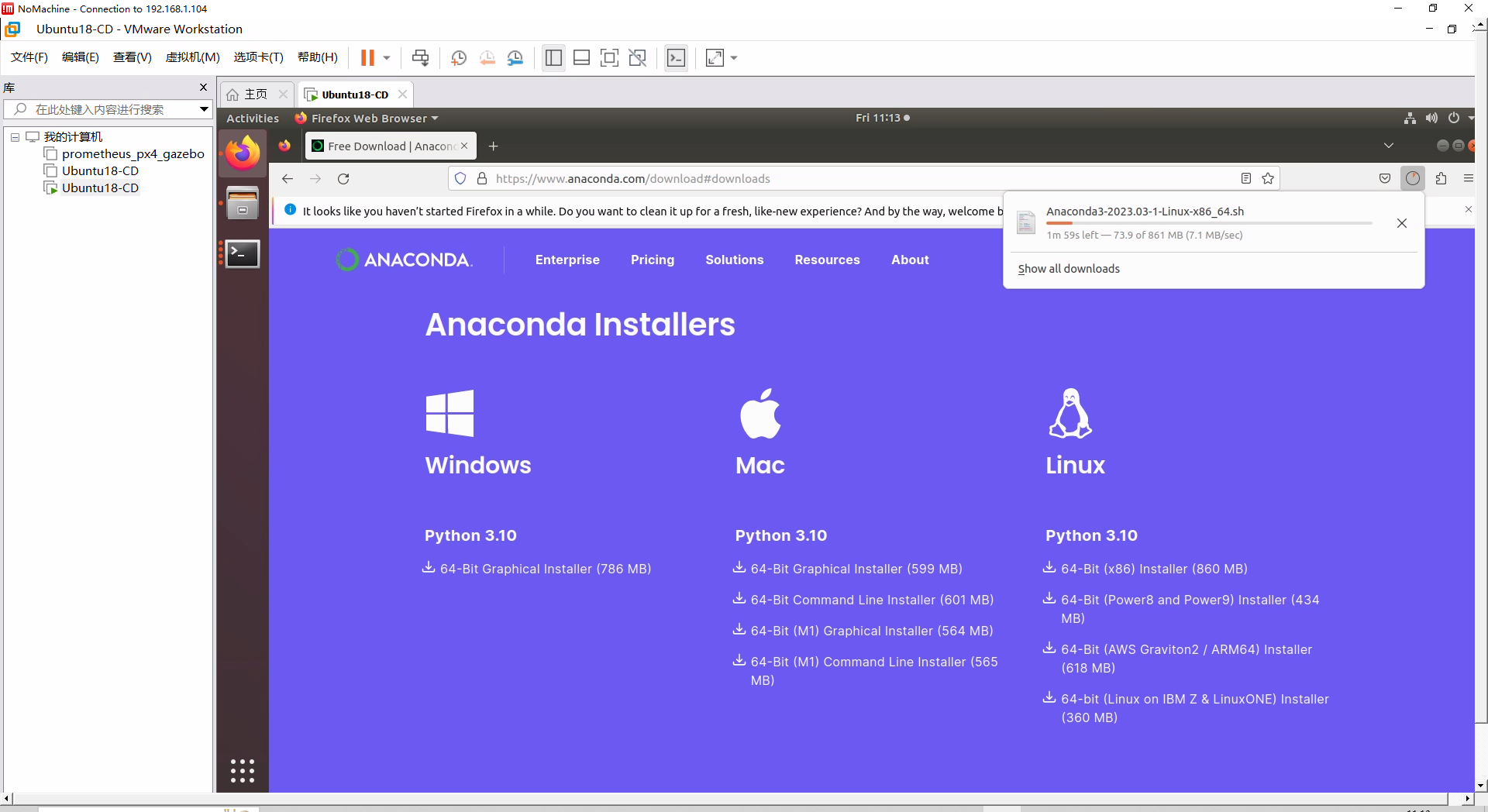Open the Pricing nav item
Image resolution: width=1488 pixels, height=812 pixels.
(653, 260)
